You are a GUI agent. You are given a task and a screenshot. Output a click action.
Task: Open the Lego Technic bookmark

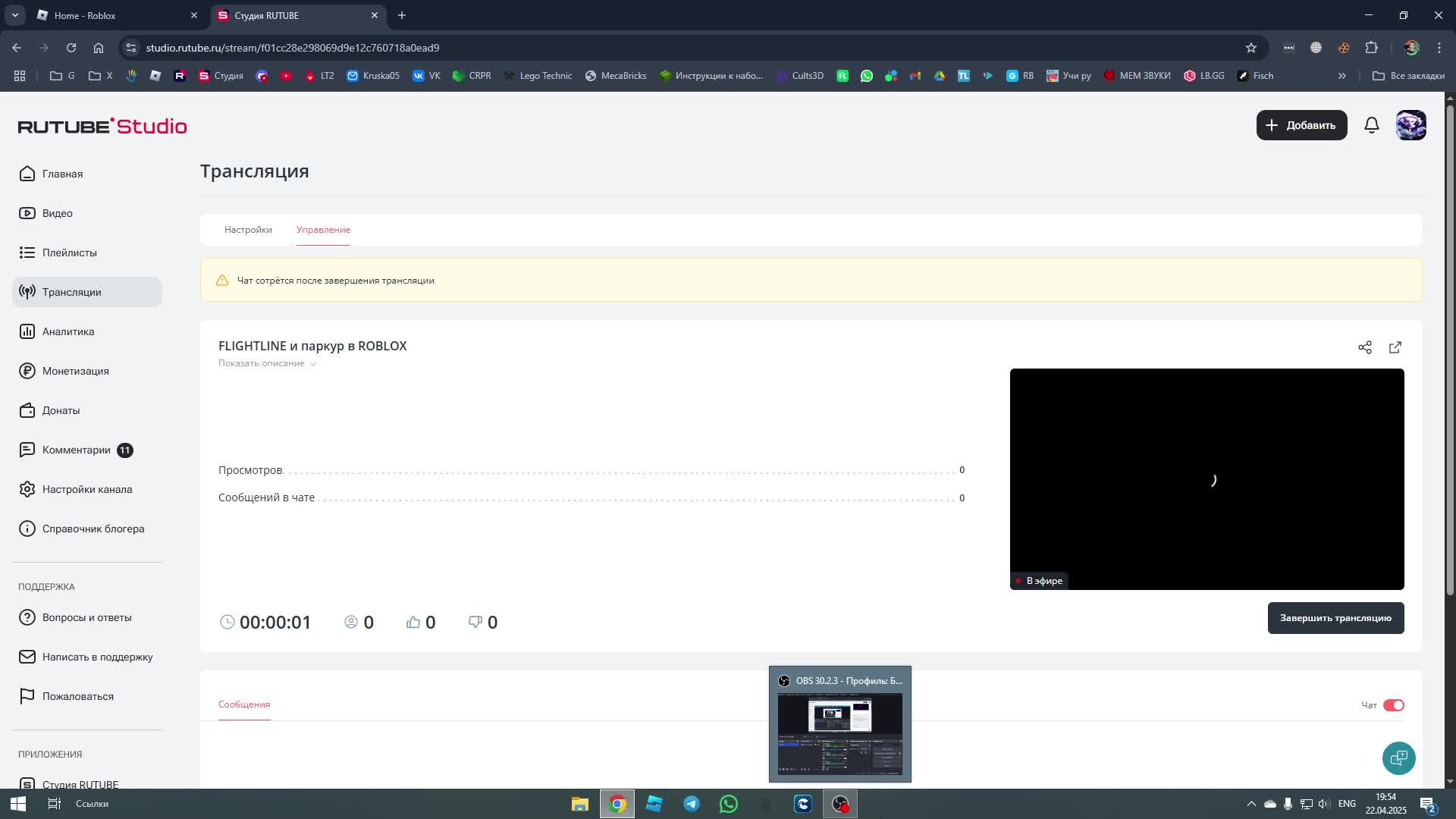point(538,76)
